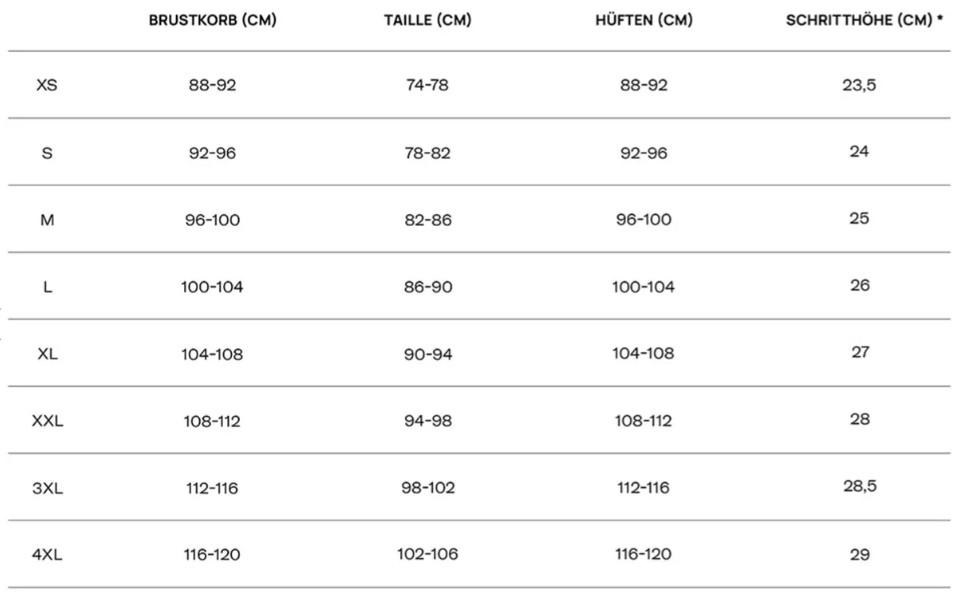Select the M waist value 82-86
The width and height of the screenshot is (958, 606).
[428, 220]
